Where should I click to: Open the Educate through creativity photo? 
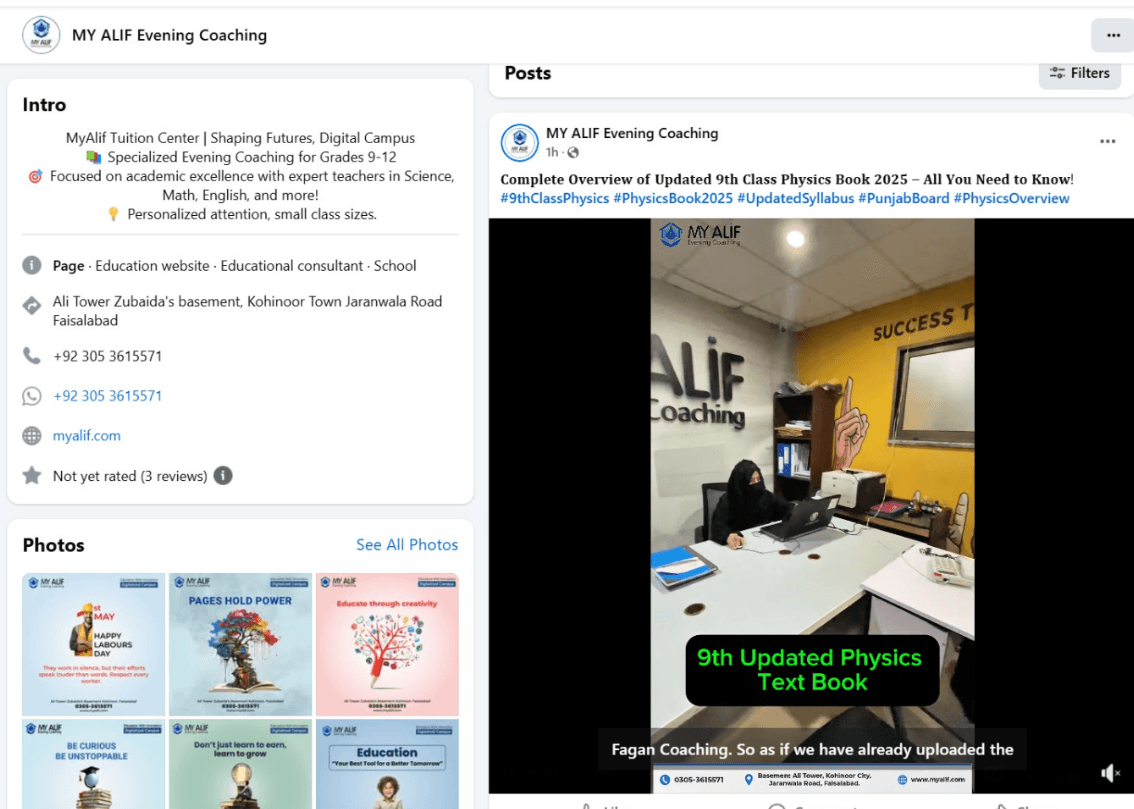(387, 643)
